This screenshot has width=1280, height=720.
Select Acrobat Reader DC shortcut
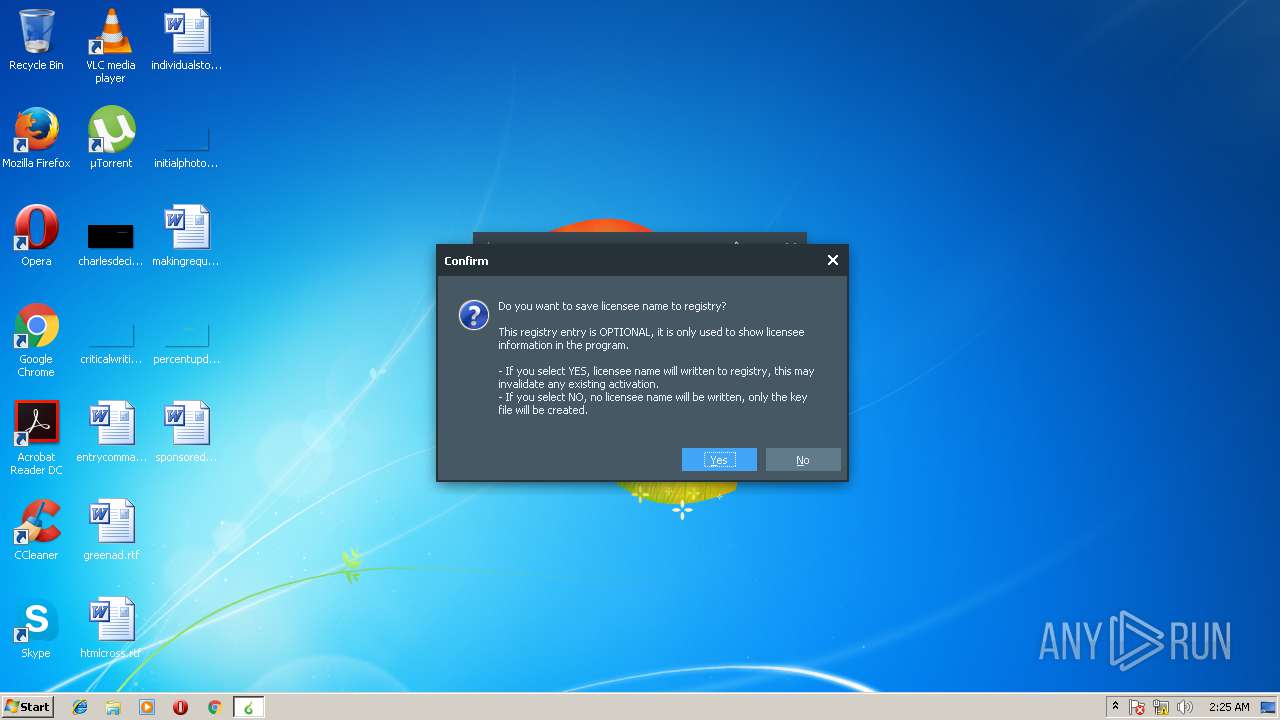click(36, 438)
